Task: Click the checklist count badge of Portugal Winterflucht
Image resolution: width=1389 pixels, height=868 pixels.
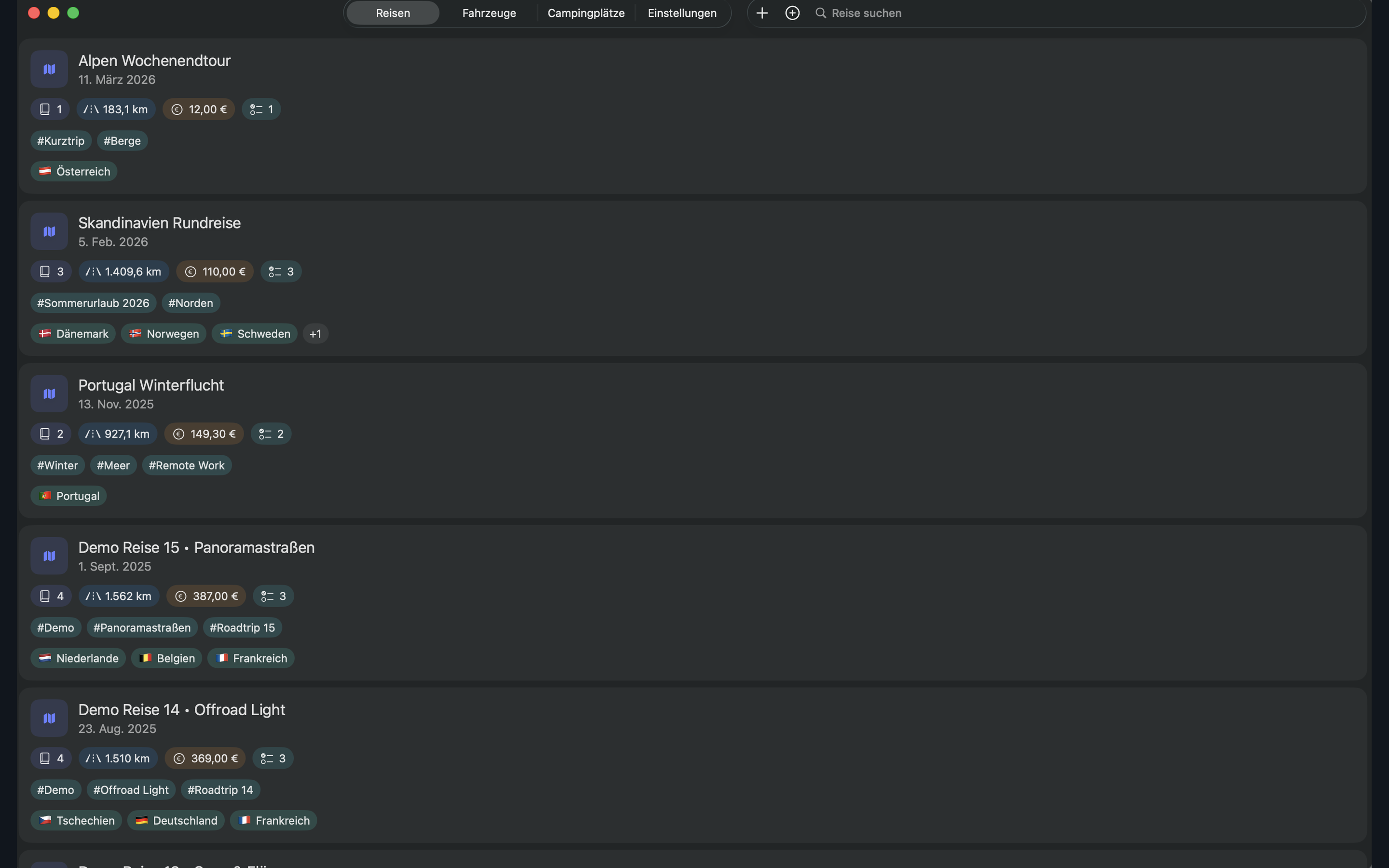Action: pos(271,434)
